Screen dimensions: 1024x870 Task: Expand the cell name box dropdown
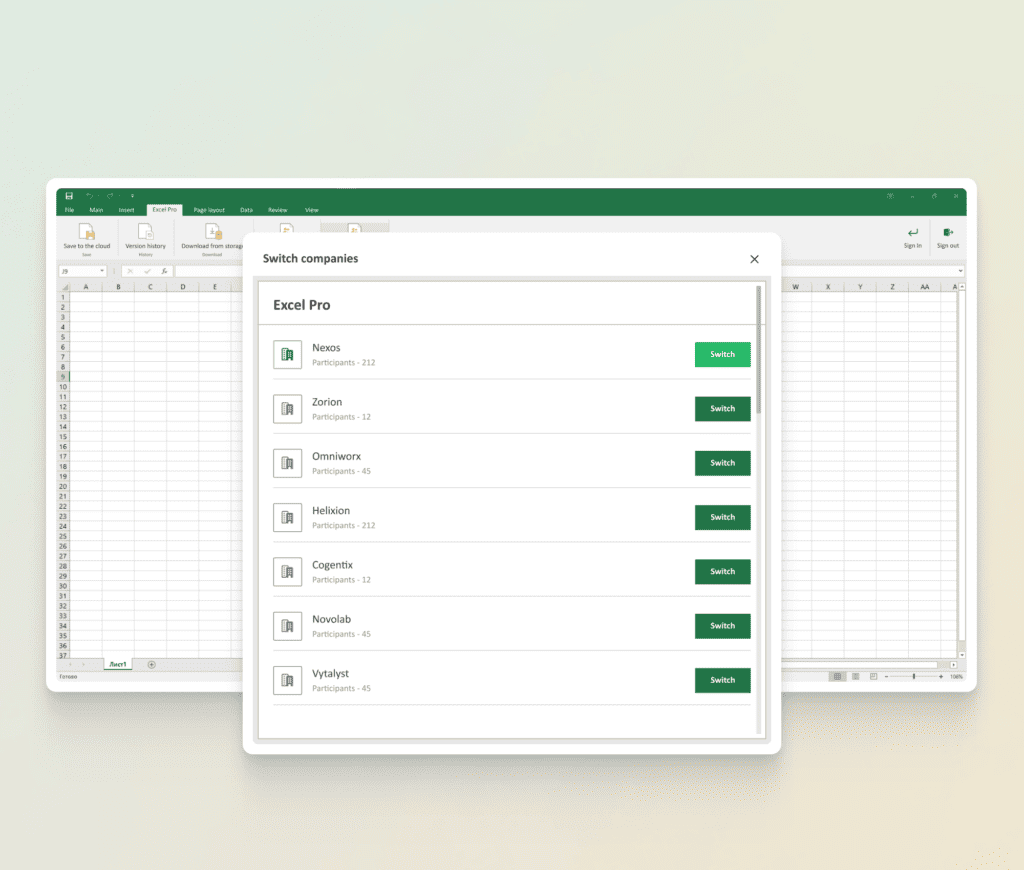(102, 271)
